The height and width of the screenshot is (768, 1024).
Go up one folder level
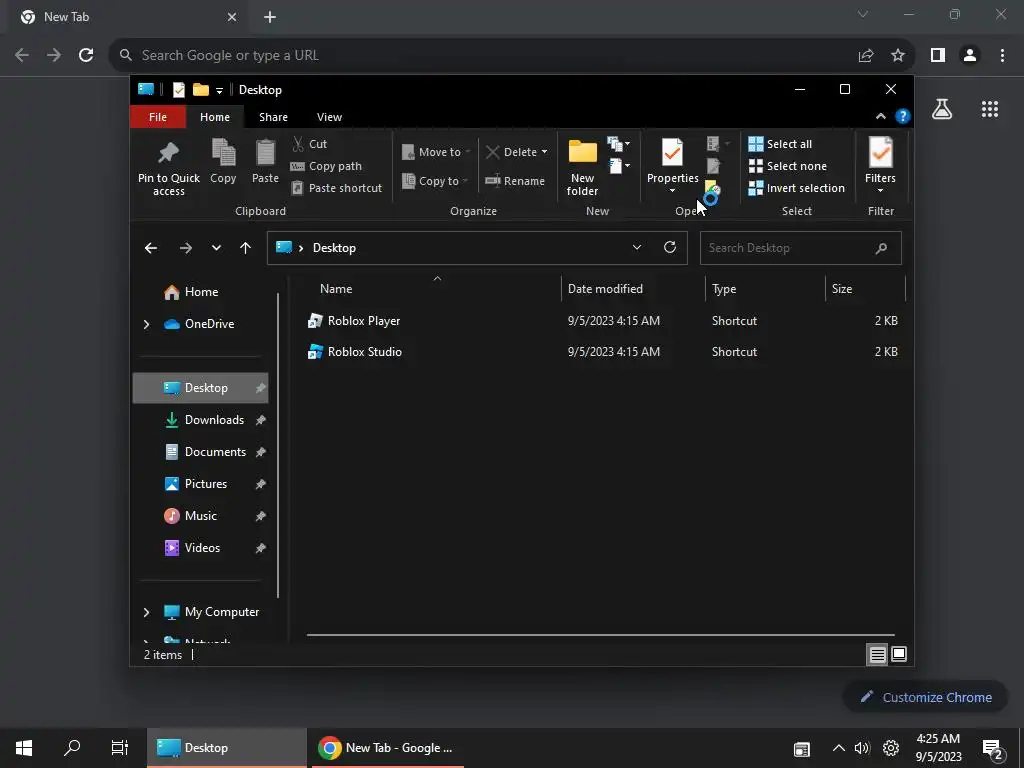[246, 248]
